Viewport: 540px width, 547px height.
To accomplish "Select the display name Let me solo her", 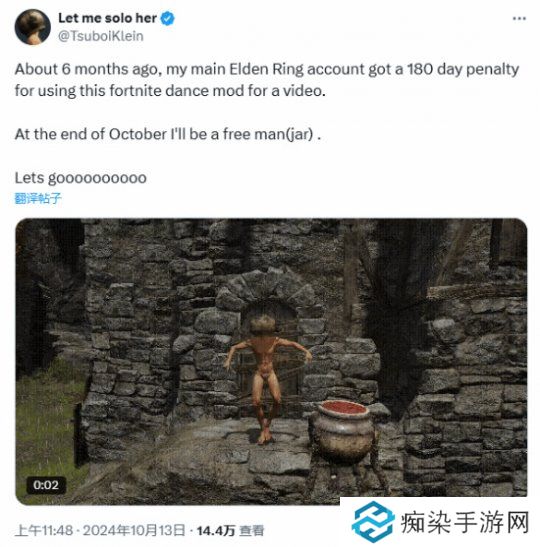I will (x=107, y=18).
